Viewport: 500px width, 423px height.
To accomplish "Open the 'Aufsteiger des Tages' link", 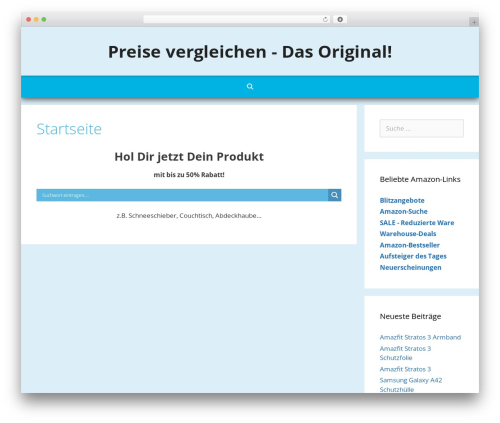I will click(413, 256).
